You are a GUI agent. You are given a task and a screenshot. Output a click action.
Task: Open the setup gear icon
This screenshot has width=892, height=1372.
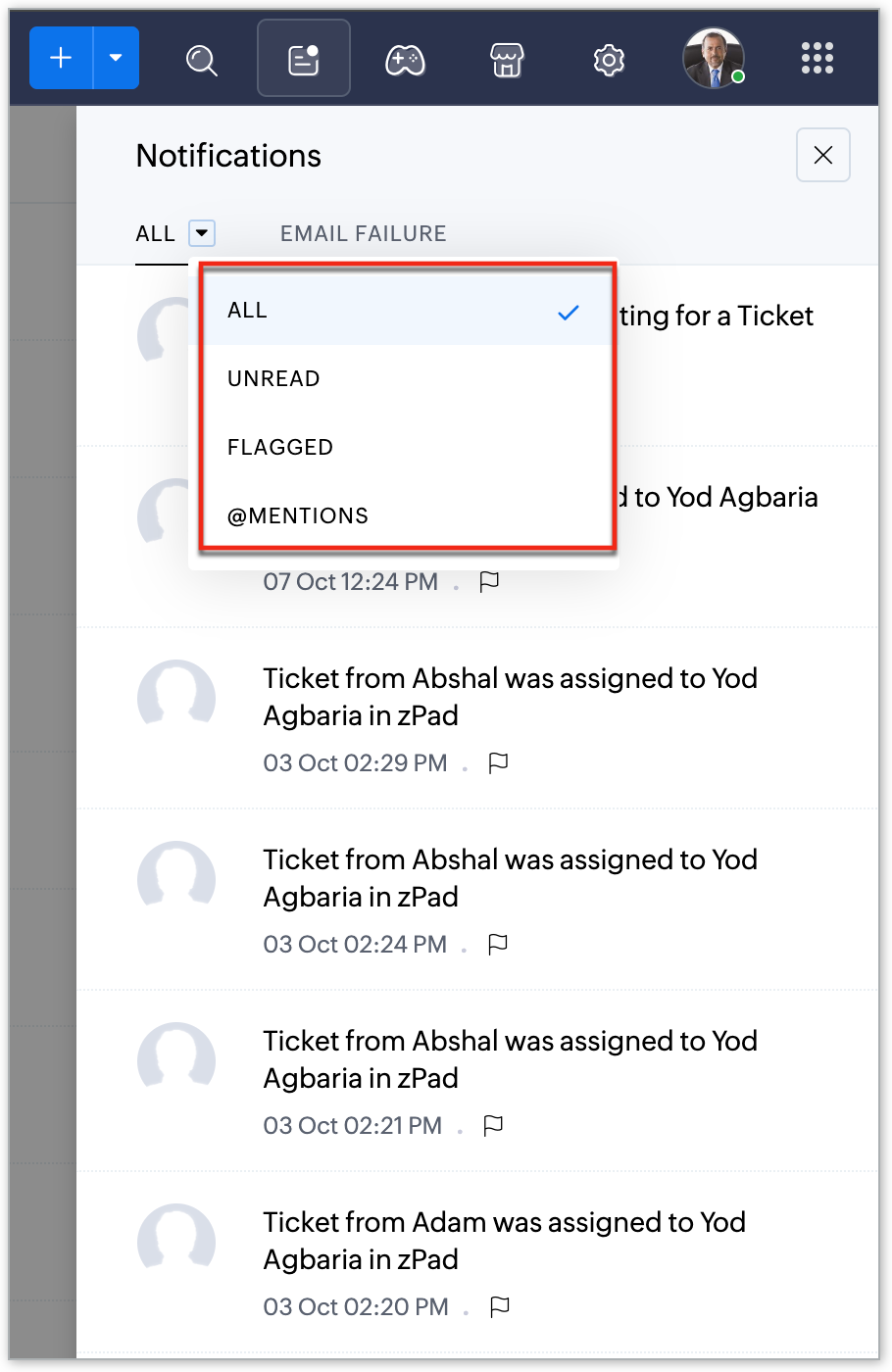609,61
